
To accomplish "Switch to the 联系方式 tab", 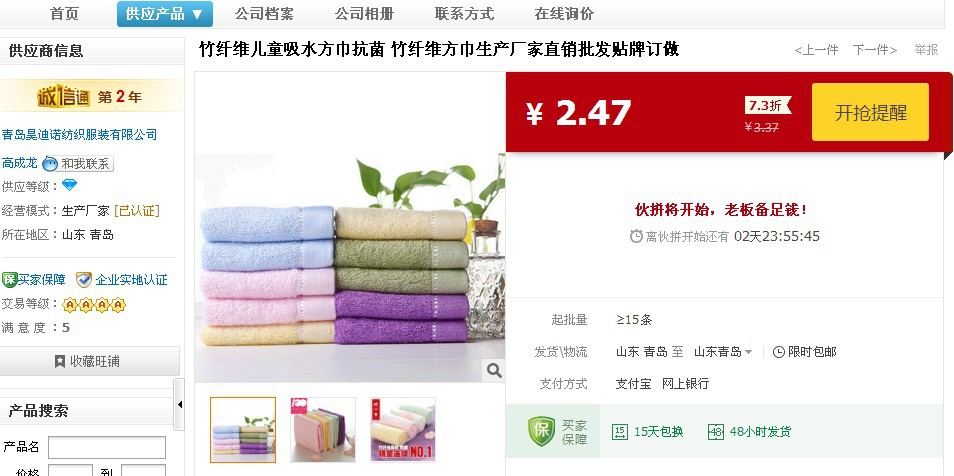I will click(x=464, y=14).
